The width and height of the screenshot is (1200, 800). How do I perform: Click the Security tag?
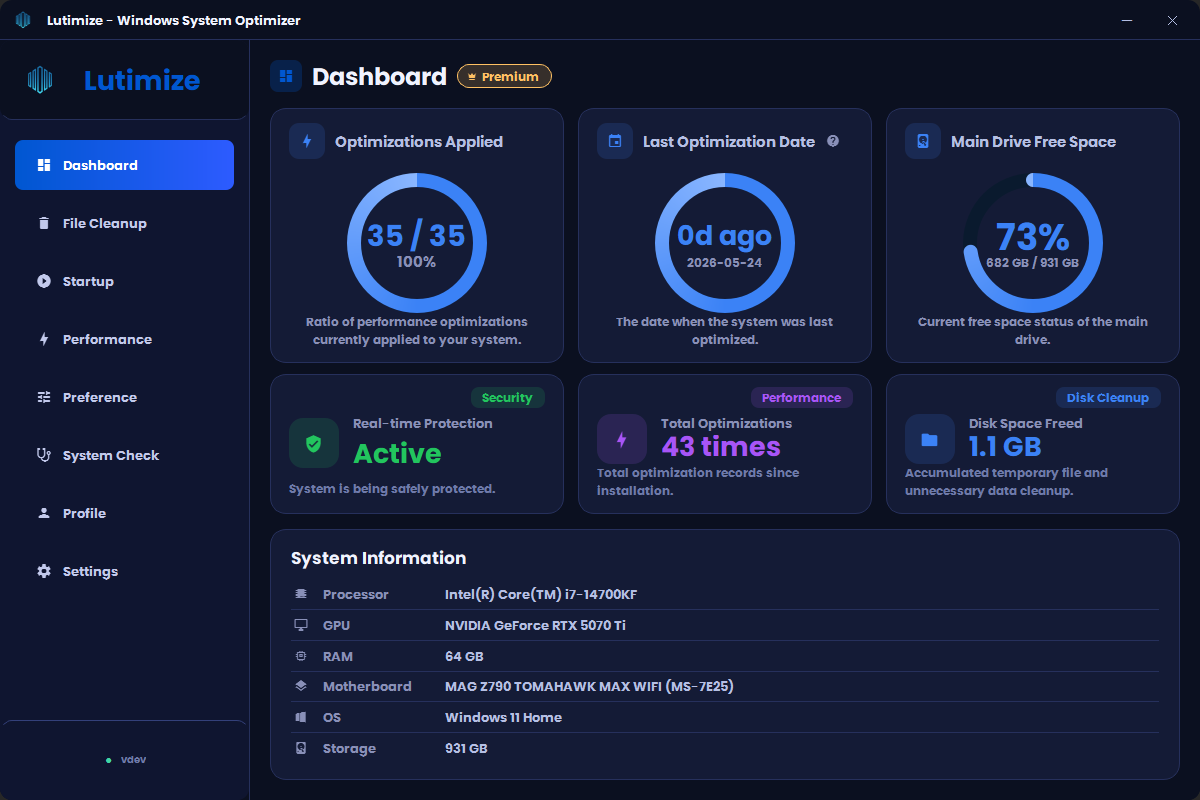tap(507, 397)
